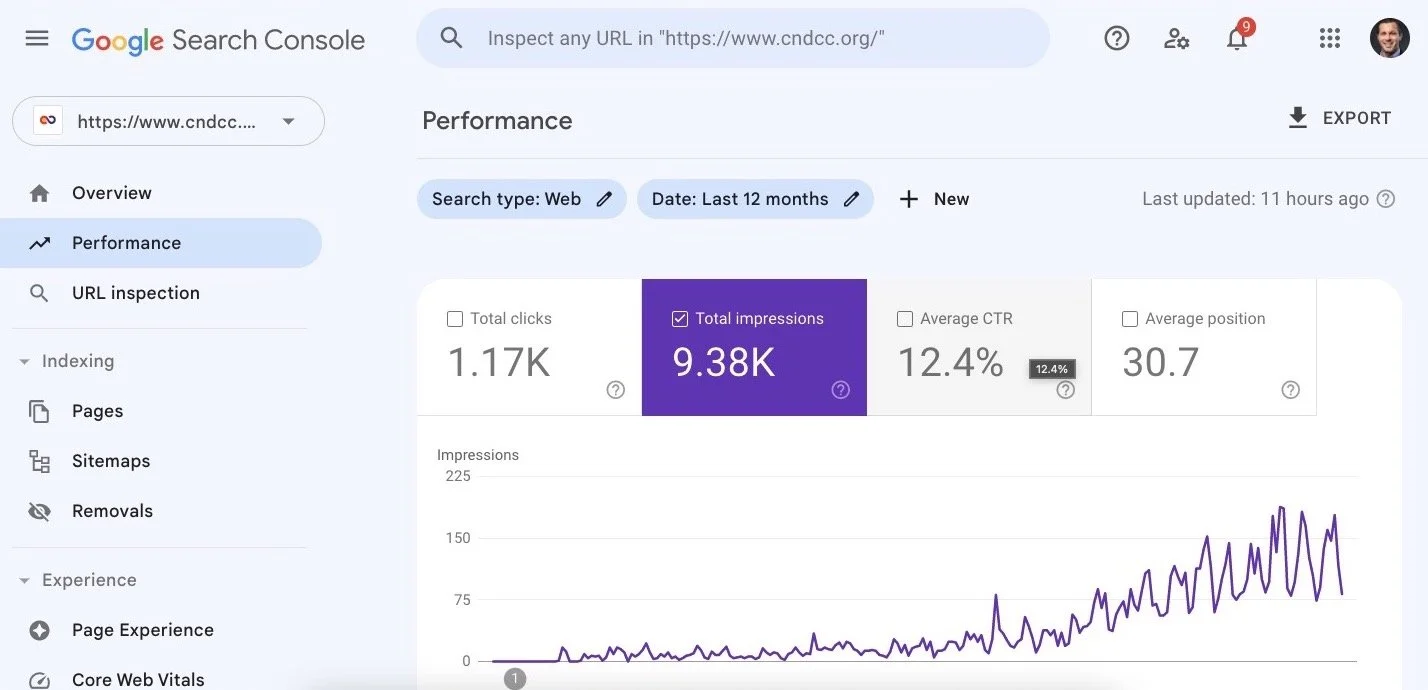1428x690 pixels.
Task: Click the Pages documents icon
Action: (39, 411)
